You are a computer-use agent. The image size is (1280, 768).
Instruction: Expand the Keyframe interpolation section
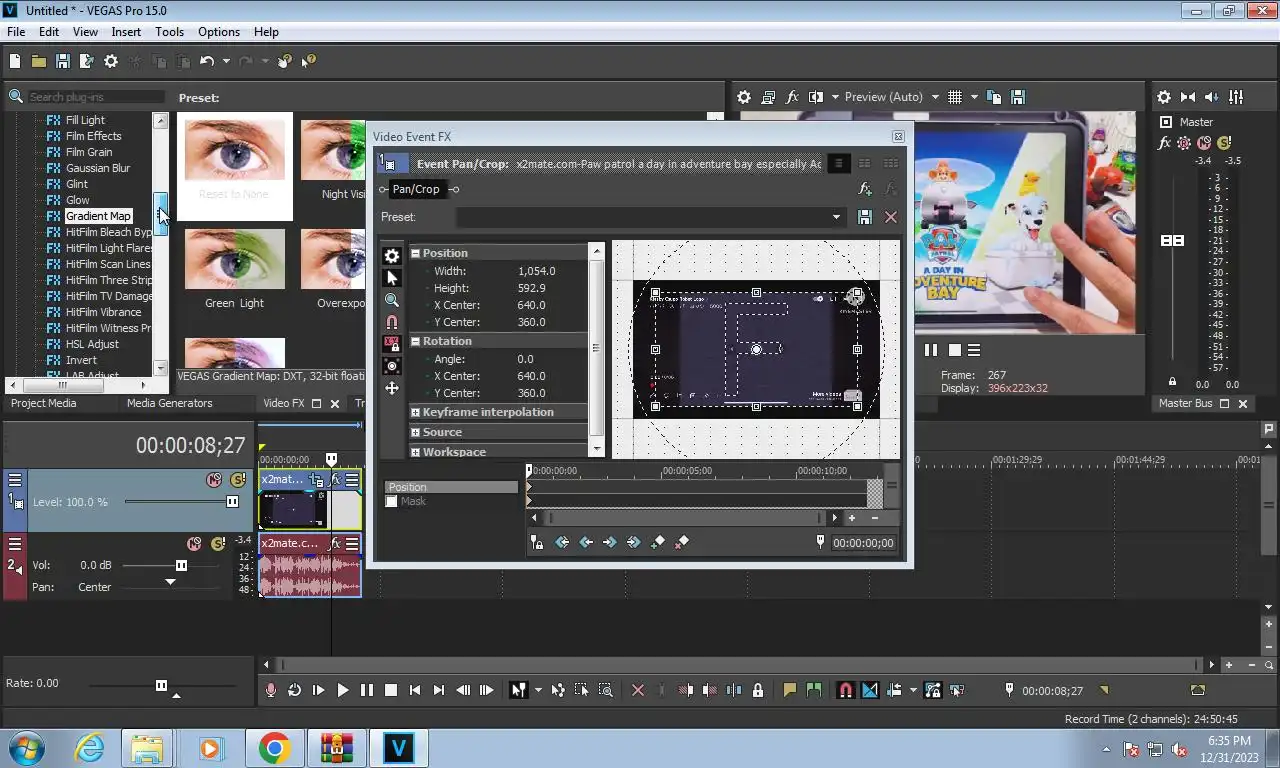(x=415, y=412)
